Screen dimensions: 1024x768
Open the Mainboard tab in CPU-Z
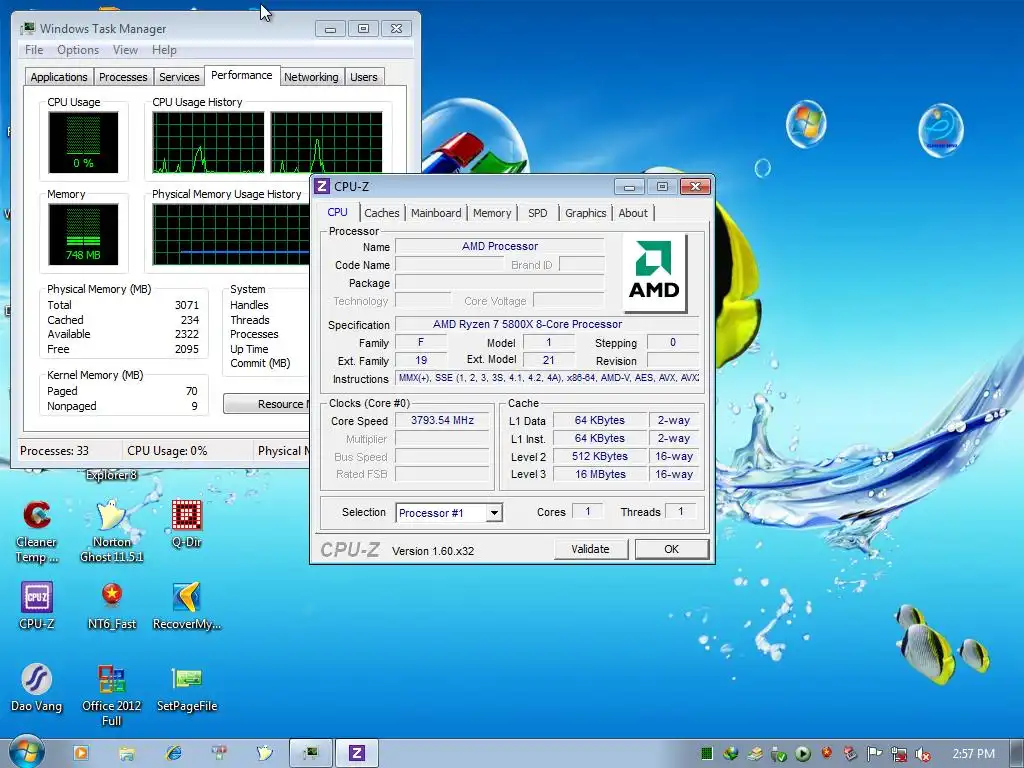(x=436, y=213)
